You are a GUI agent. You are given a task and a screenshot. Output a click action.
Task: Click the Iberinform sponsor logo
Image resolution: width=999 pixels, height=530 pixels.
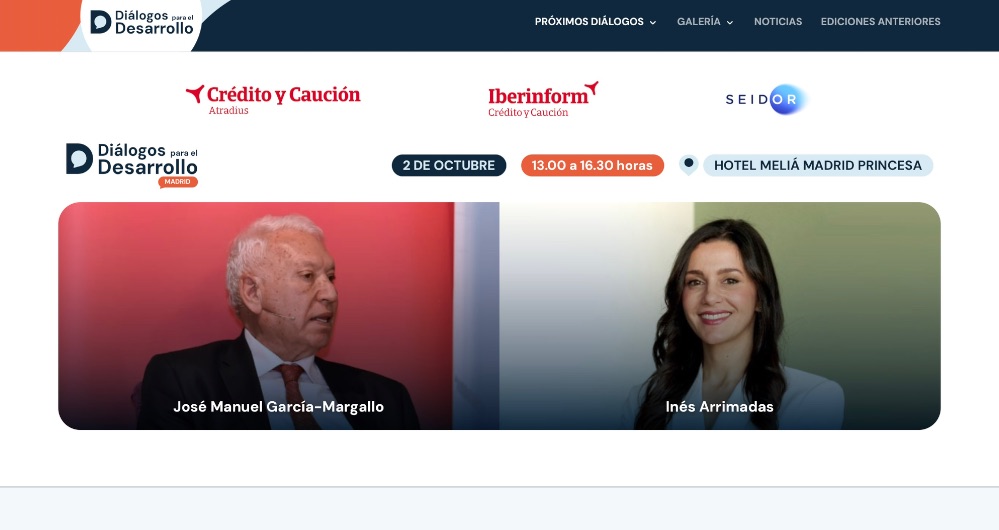[543, 99]
